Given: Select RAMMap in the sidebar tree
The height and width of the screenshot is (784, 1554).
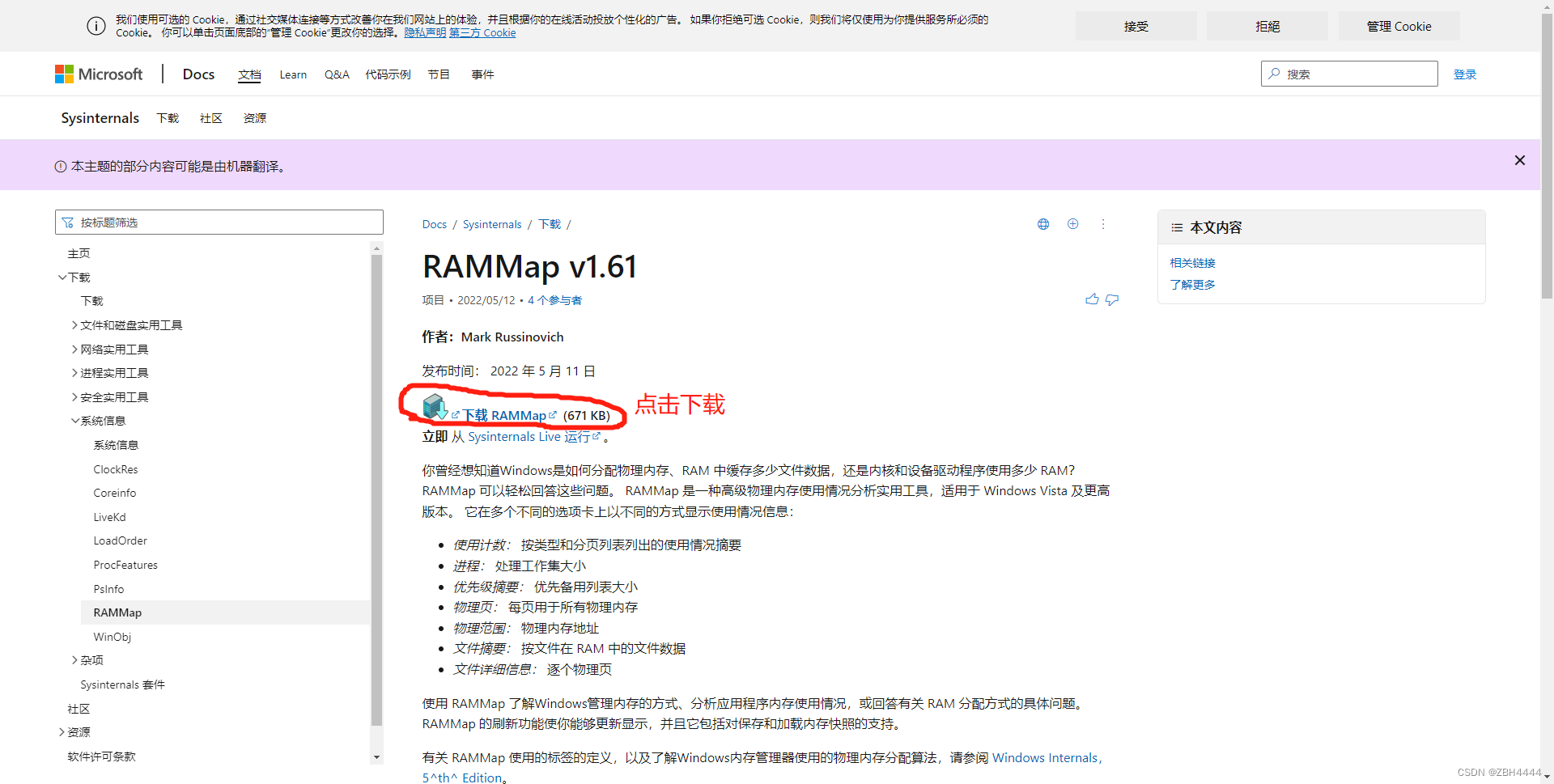Looking at the screenshot, I should point(117,612).
